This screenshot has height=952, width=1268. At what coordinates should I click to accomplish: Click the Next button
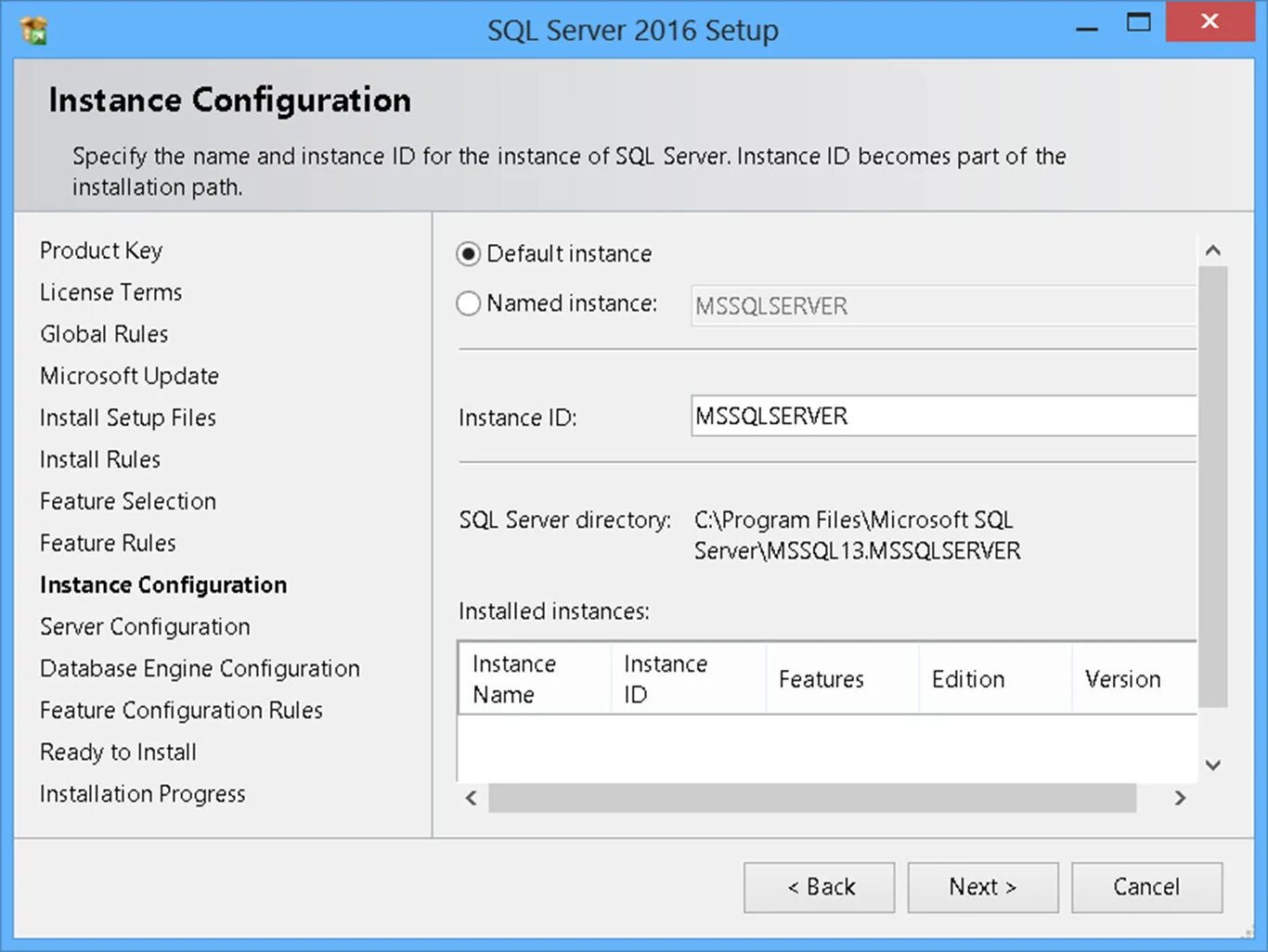[x=983, y=888]
